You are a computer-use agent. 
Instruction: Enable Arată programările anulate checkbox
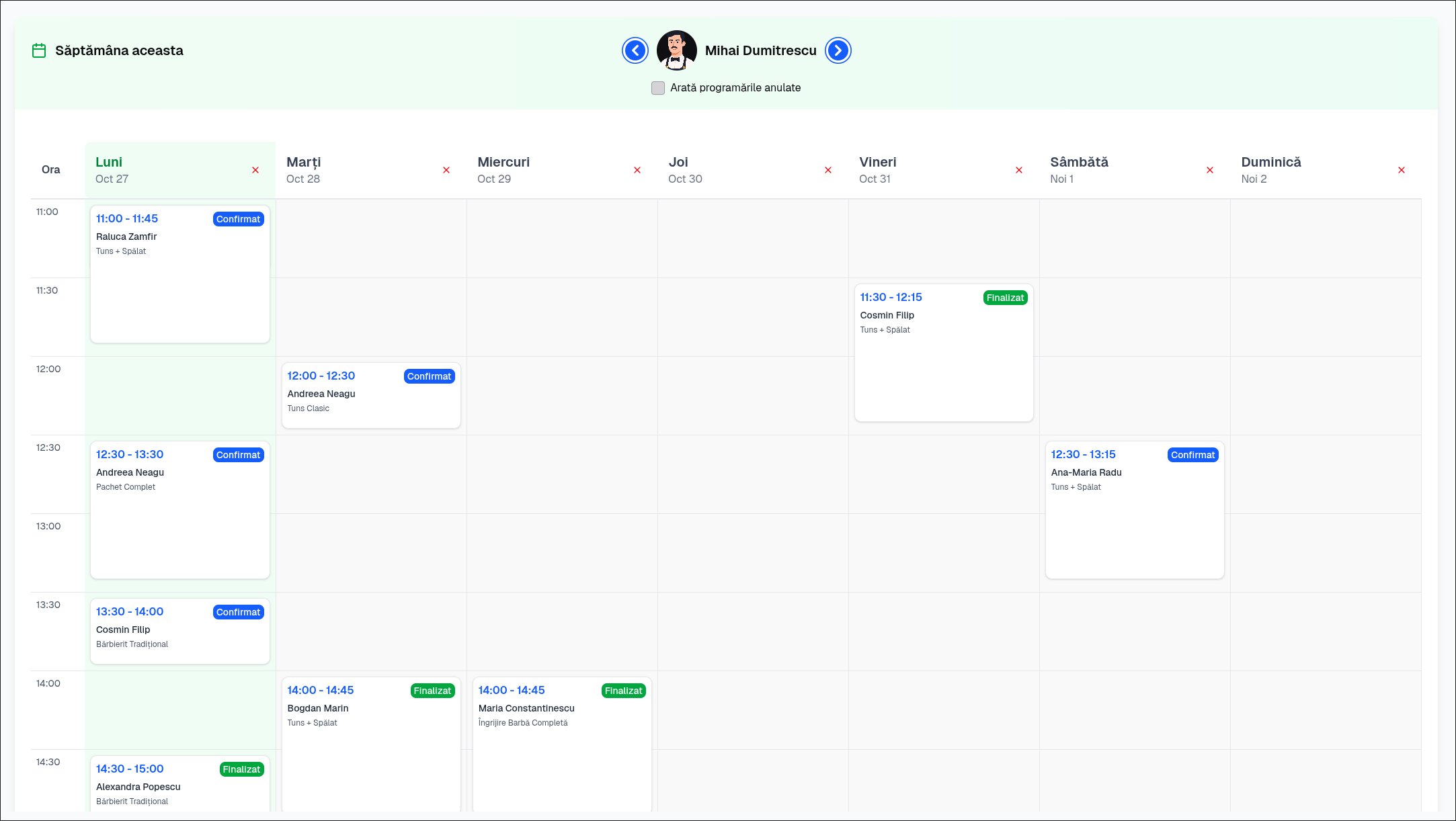coord(658,88)
